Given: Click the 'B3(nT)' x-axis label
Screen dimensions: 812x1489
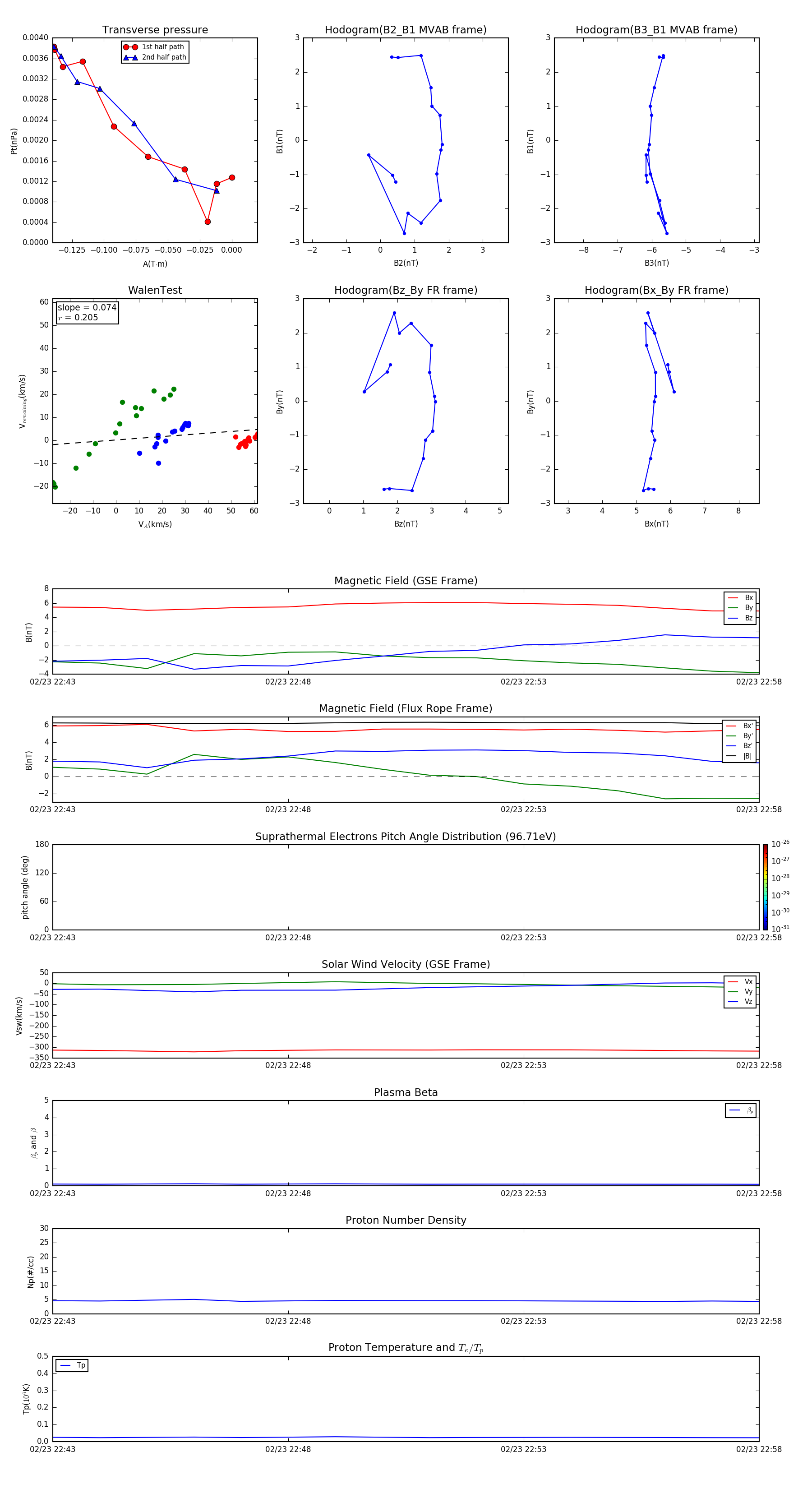Looking at the screenshot, I should pos(656,263).
